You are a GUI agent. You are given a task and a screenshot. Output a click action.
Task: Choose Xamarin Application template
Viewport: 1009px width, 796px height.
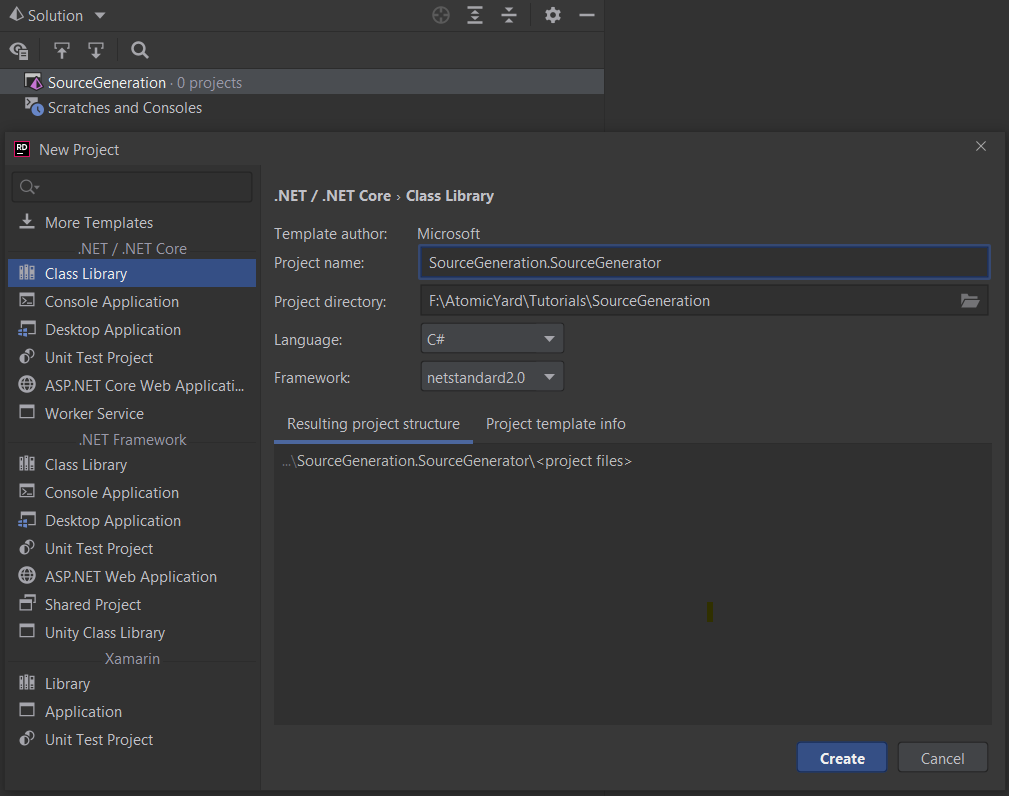click(132, 712)
